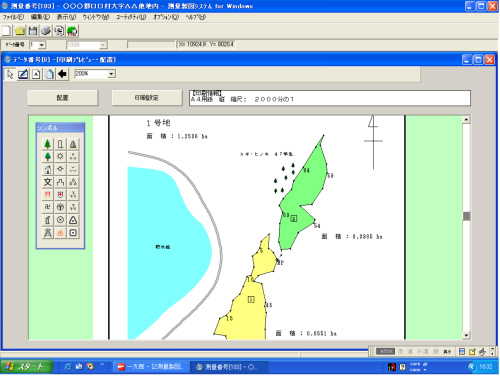The width and height of the screenshot is (500, 376).
Task: Click the green Start button
Action: (27, 367)
